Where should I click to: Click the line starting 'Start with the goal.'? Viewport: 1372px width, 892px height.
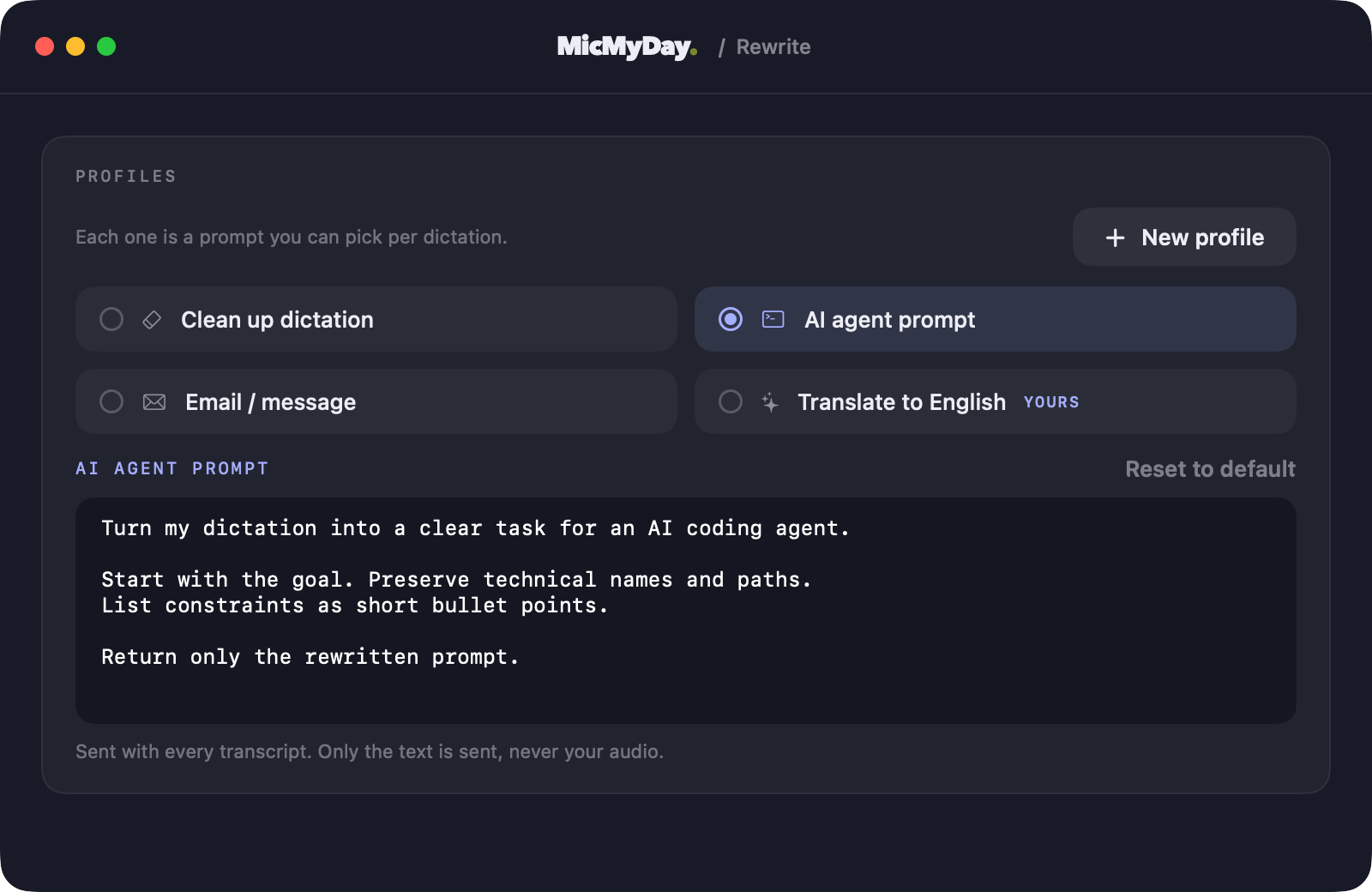tap(456, 580)
